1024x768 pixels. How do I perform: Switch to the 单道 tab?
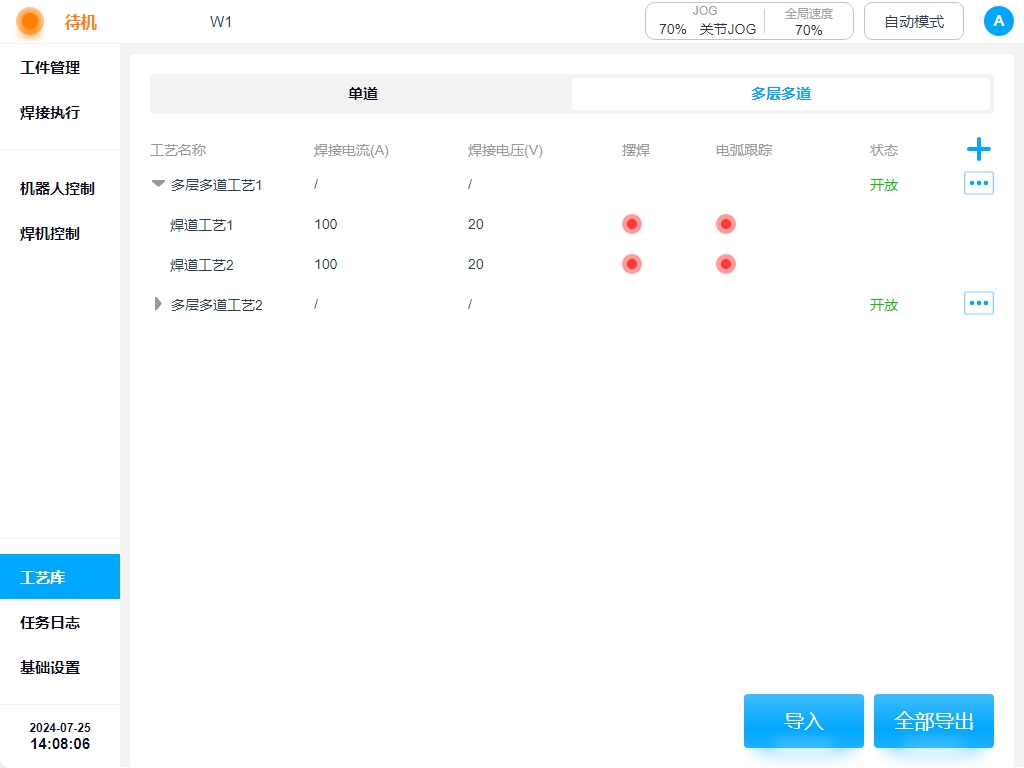tap(362, 94)
